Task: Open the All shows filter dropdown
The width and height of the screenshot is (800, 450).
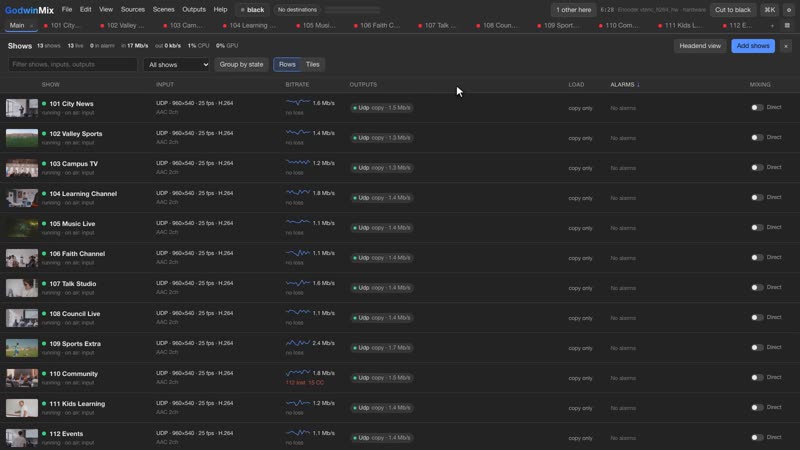Action: (177, 65)
